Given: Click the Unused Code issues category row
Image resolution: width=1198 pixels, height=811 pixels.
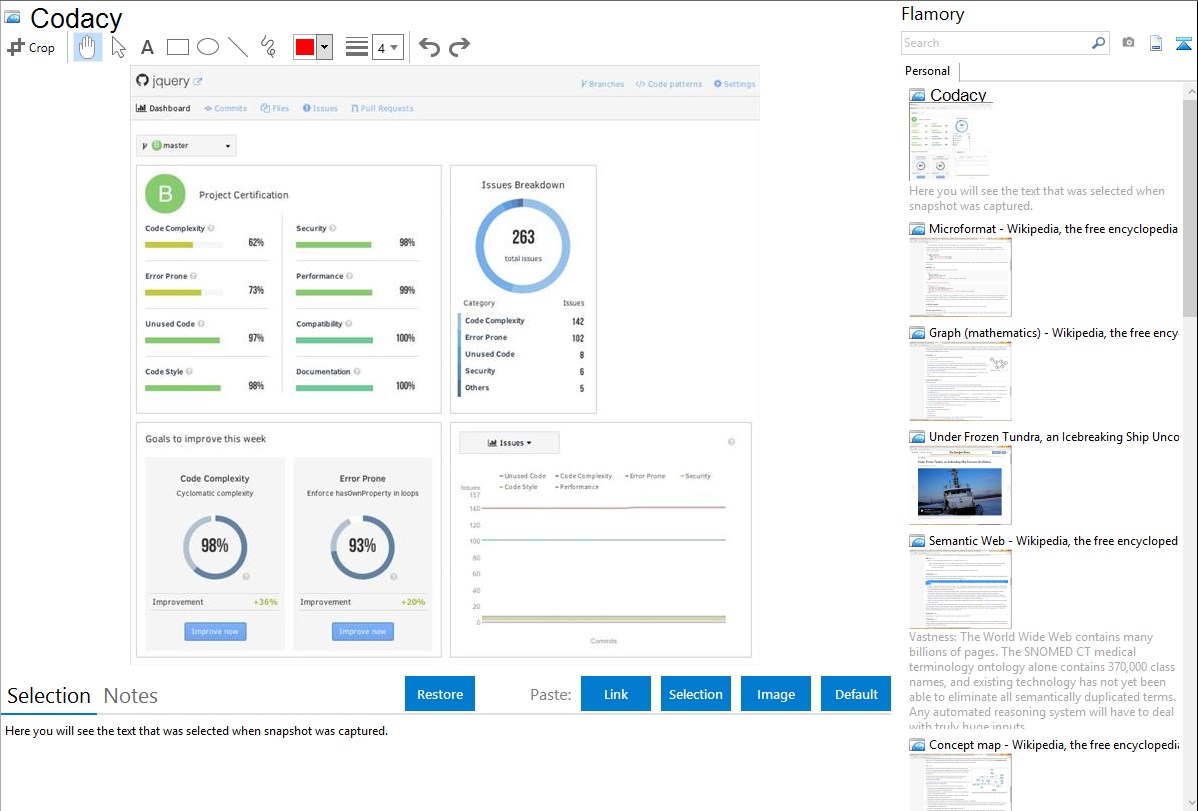Looking at the screenshot, I should pos(523,355).
